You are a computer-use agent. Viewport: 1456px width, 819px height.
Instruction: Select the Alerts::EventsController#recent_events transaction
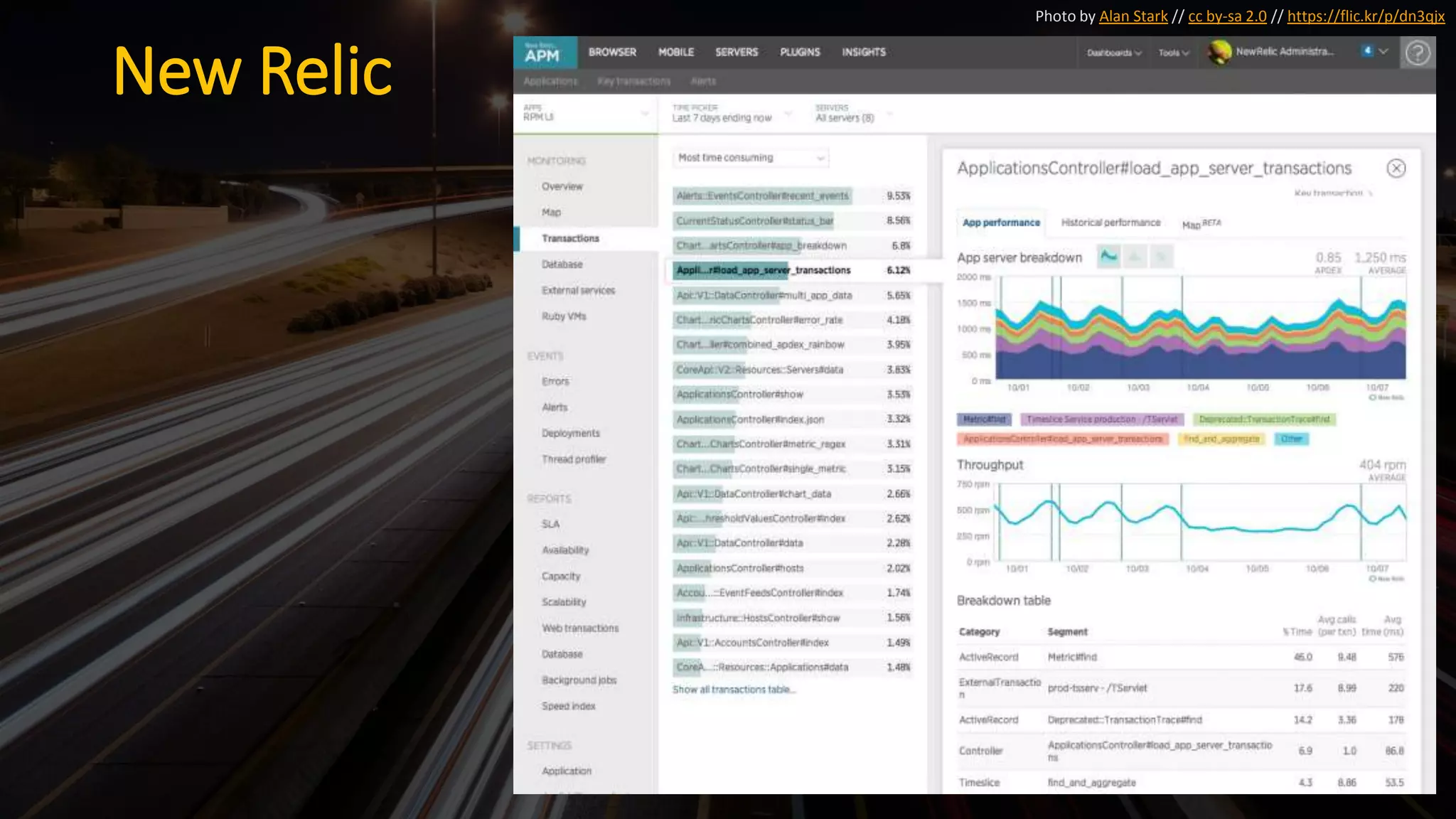pos(793,196)
